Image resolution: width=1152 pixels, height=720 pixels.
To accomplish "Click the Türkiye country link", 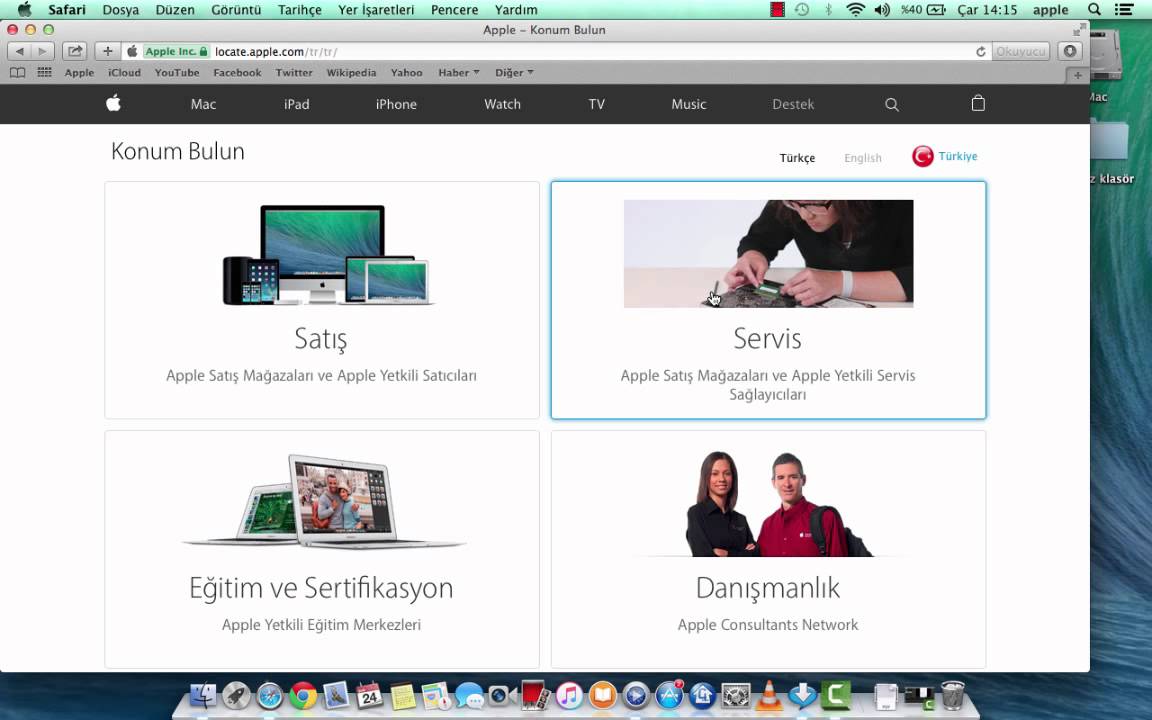I will coord(957,156).
